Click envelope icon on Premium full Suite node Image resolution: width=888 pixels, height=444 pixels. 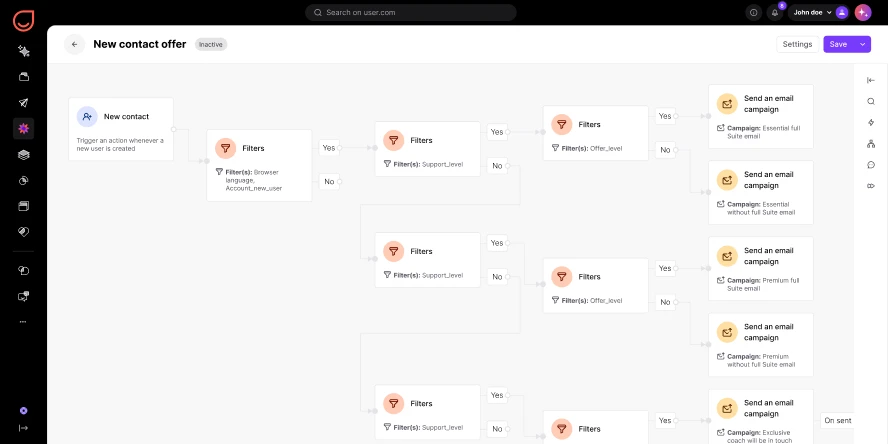pyautogui.click(x=727, y=256)
